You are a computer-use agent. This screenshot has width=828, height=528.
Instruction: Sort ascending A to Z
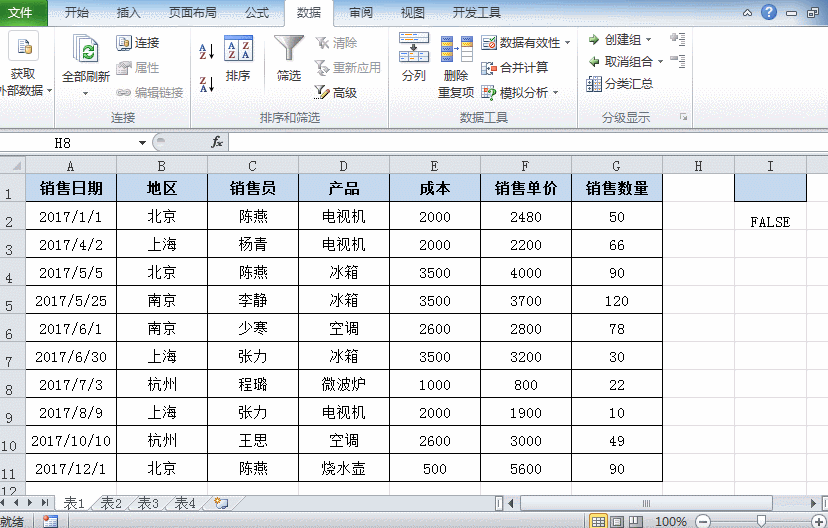click(206, 51)
